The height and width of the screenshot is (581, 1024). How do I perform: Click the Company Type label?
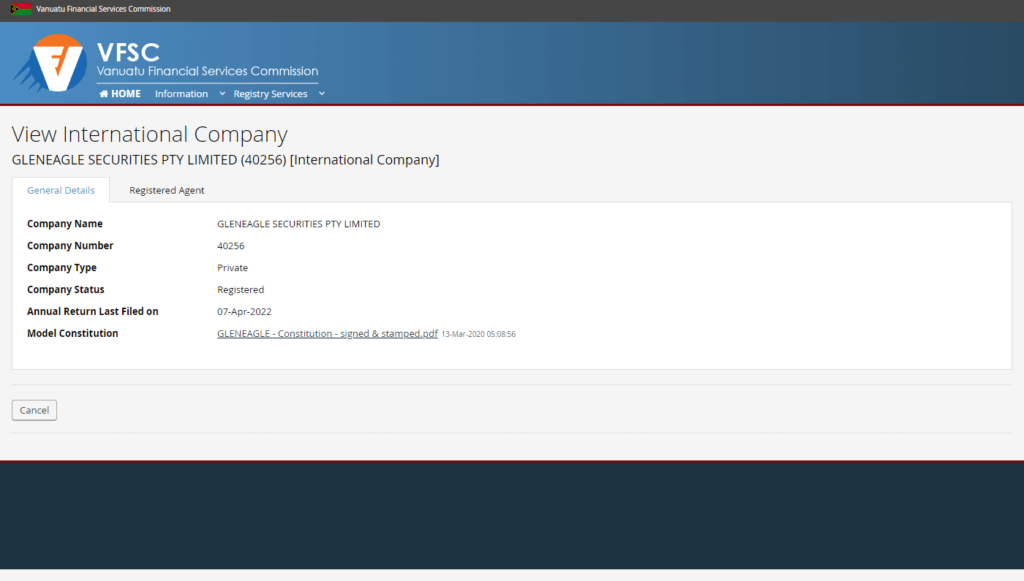(x=61, y=268)
